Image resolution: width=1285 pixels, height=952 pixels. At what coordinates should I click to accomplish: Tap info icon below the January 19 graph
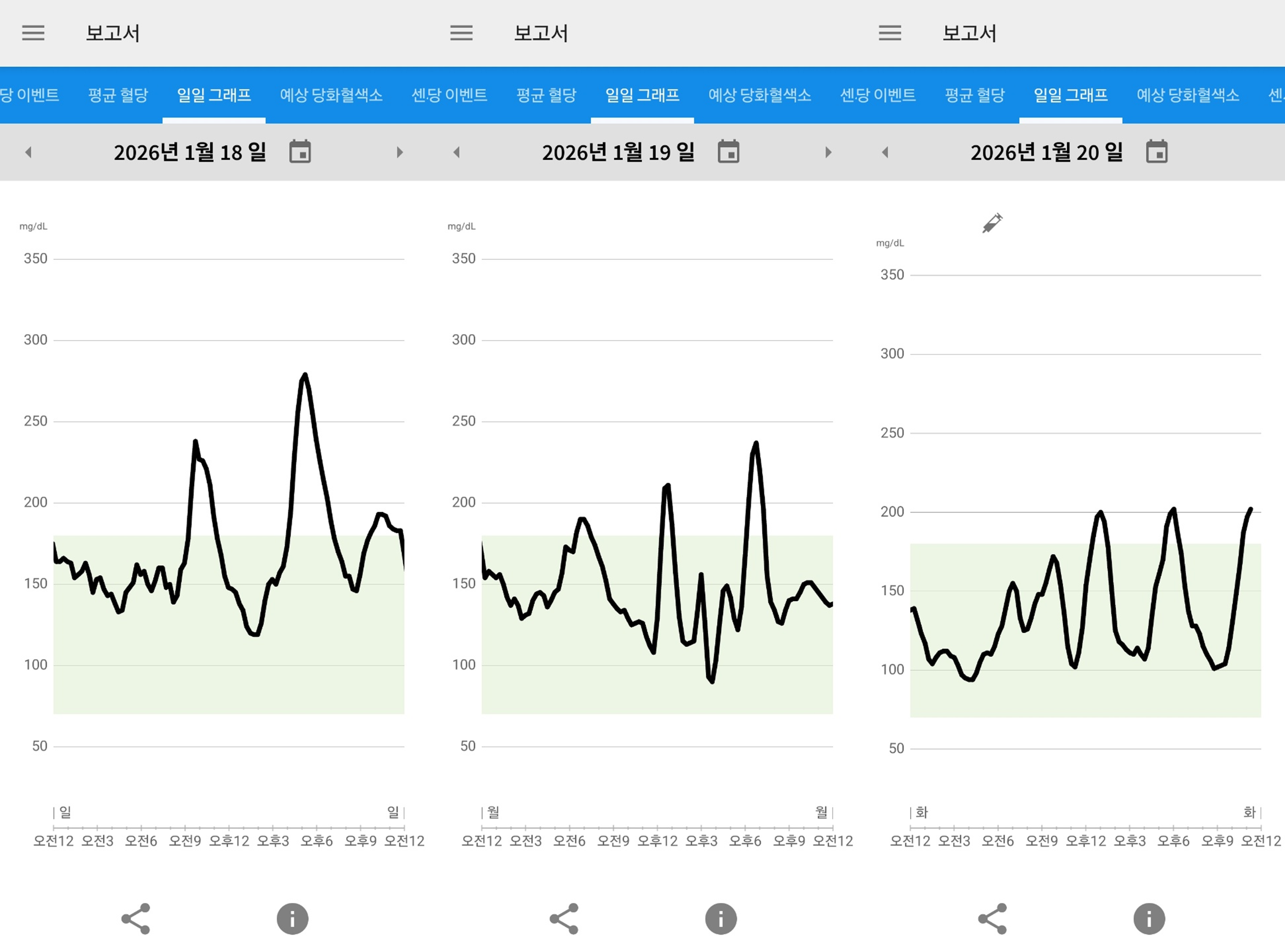point(721,918)
